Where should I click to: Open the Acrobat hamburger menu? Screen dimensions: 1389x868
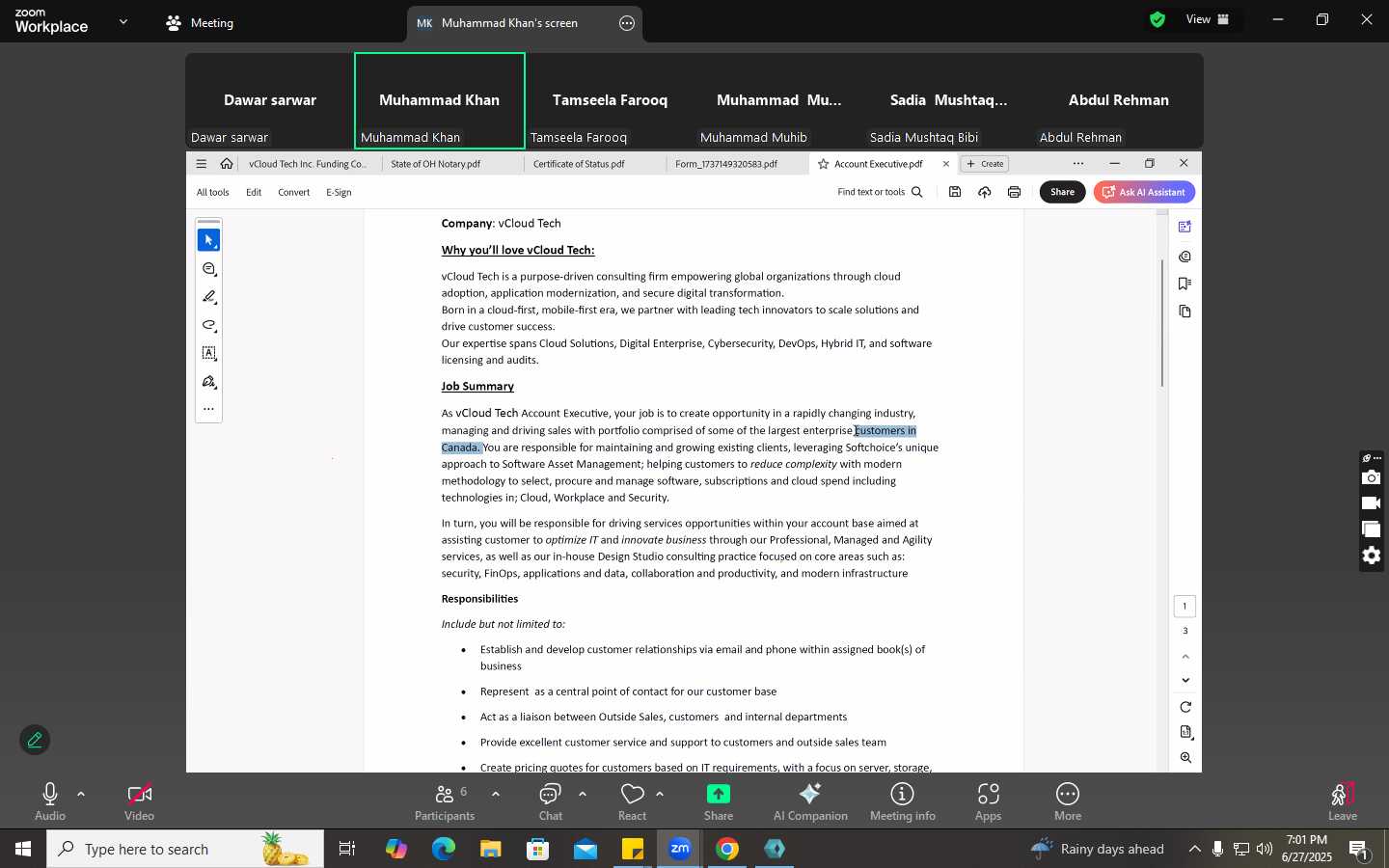[x=201, y=164]
